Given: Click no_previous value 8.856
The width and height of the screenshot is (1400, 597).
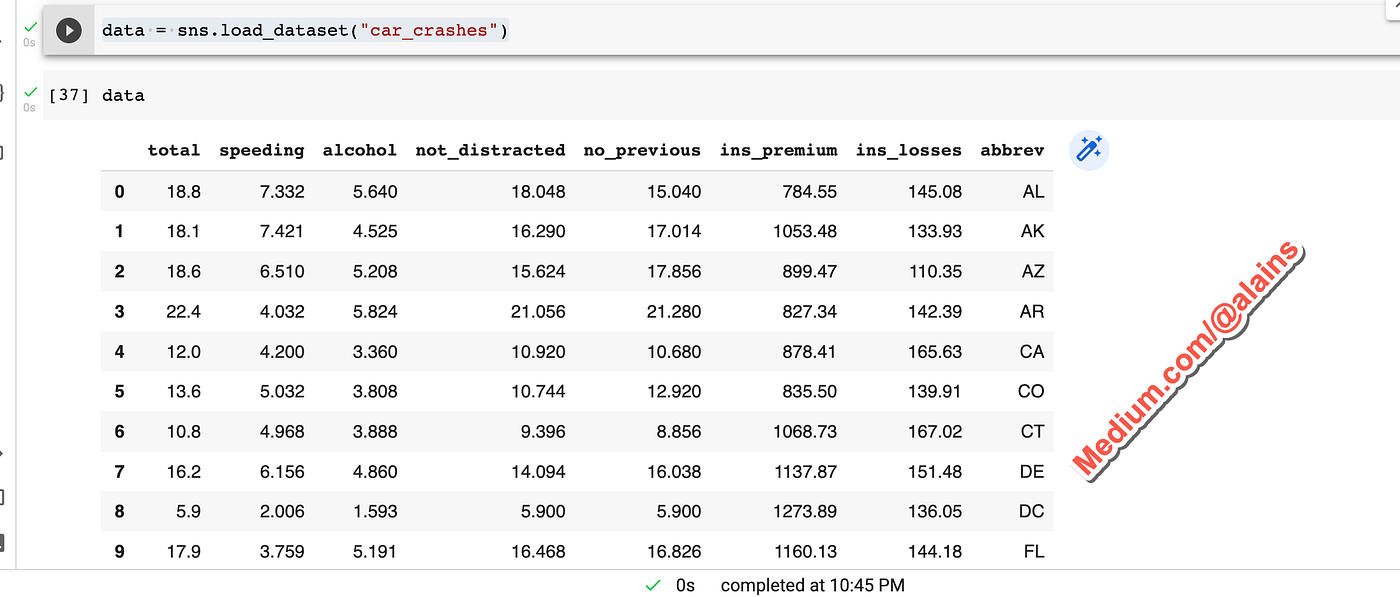Looking at the screenshot, I should pyautogui.click(x=679, y=431).
